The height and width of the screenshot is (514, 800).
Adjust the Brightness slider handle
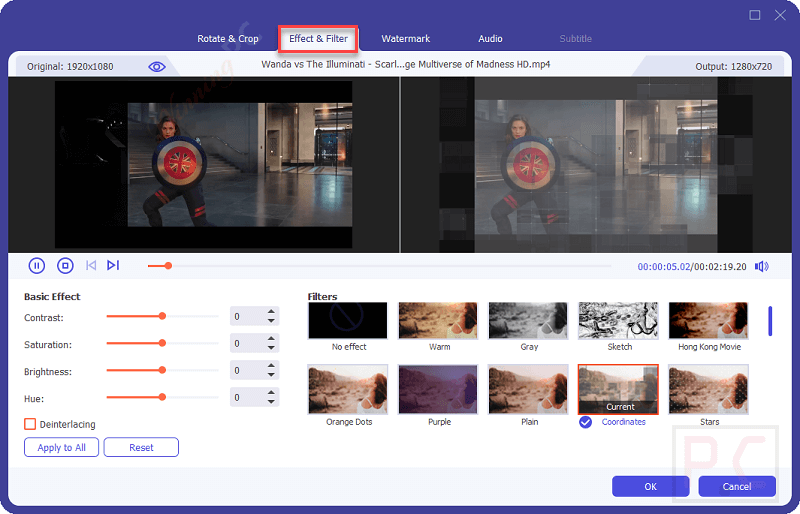162,371
